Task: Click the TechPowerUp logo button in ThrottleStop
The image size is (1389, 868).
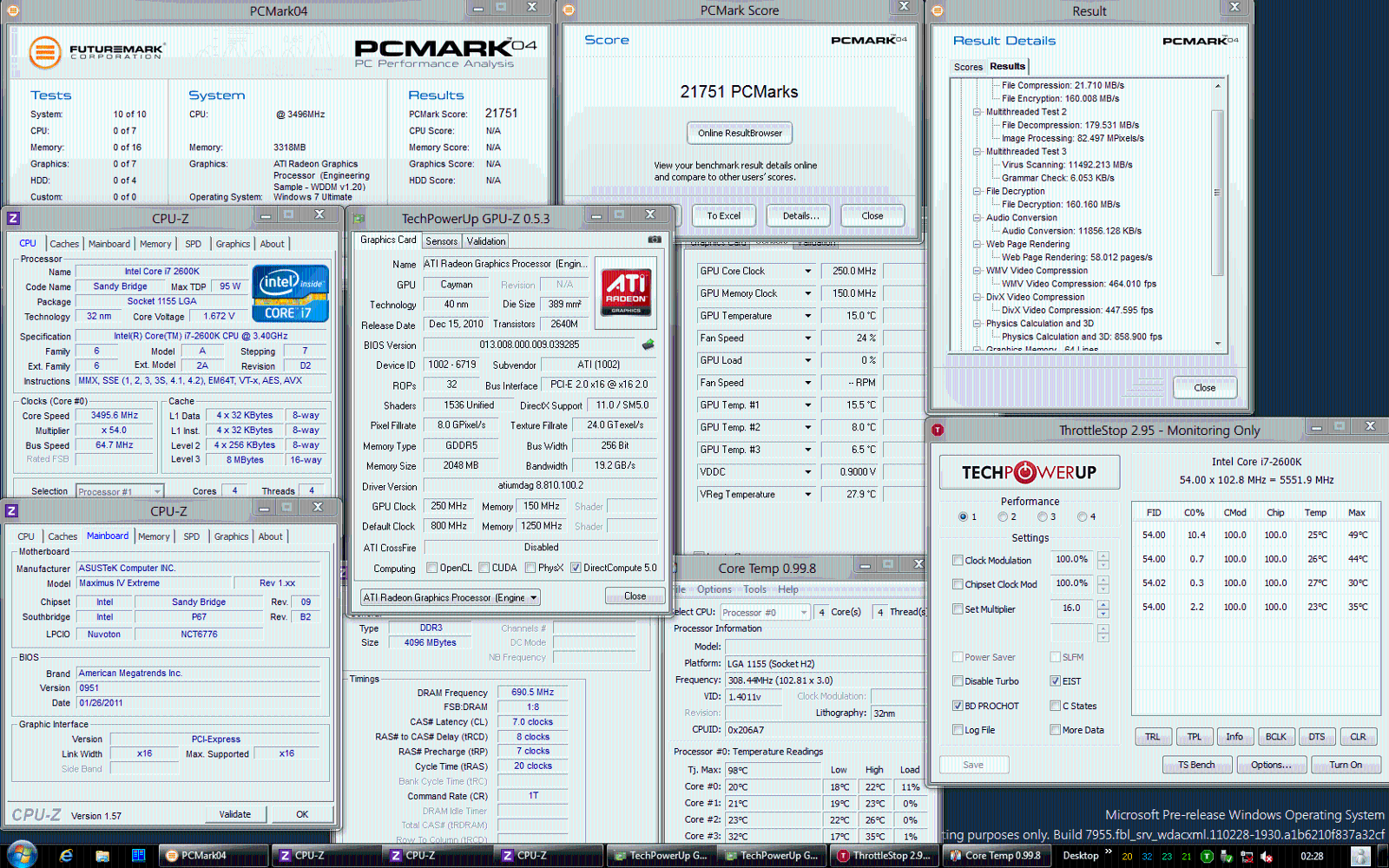Action: pyautogui.click(x=1030, y=472)
